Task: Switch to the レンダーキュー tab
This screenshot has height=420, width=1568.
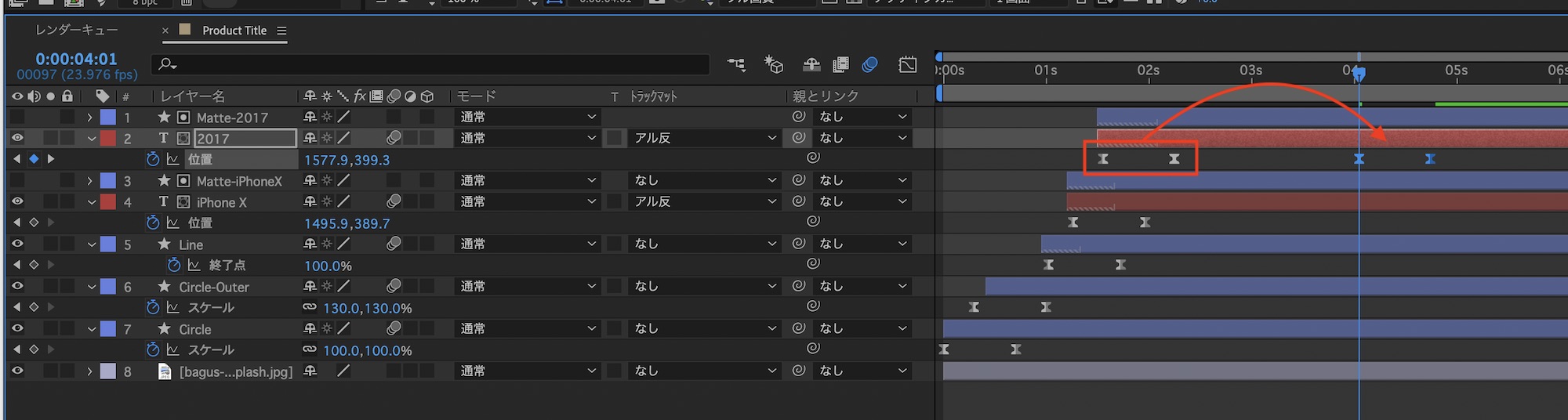Action: [77, 31]
